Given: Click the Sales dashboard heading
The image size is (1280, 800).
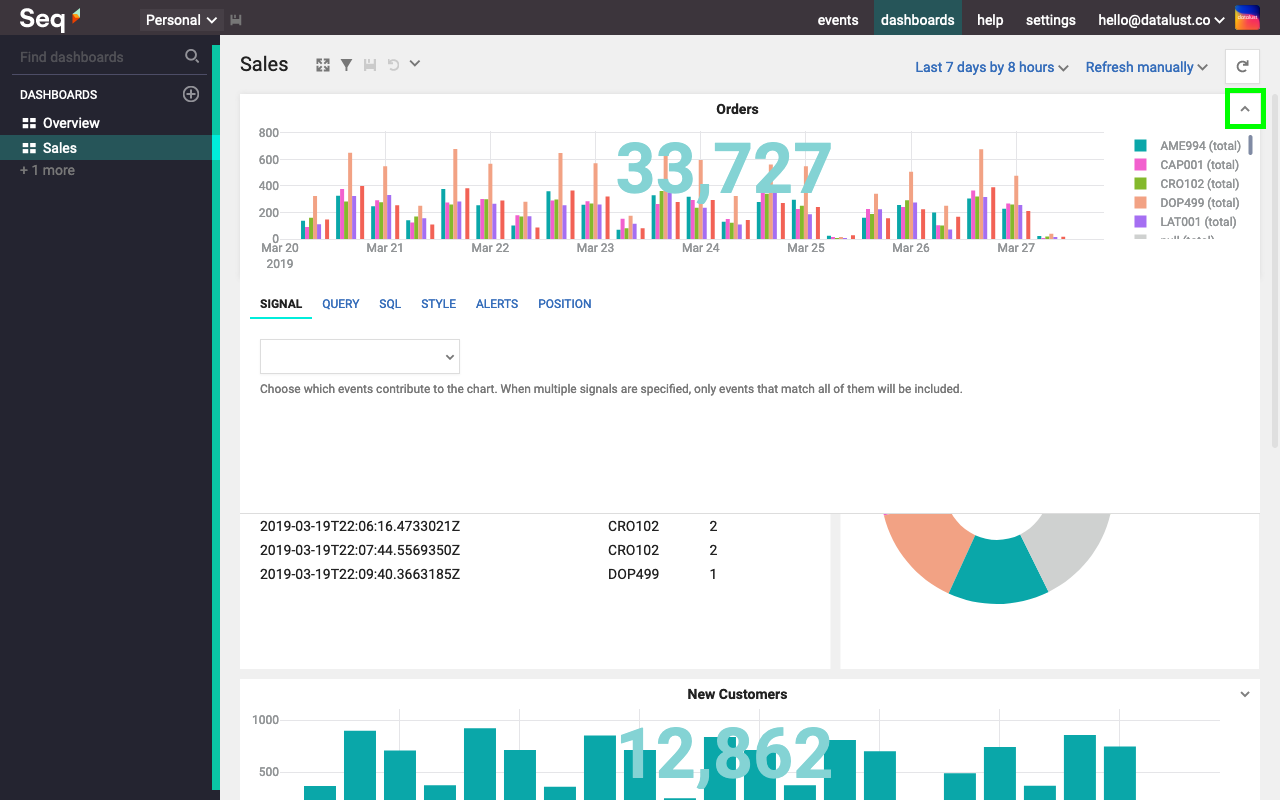Looking at the screenshot, I should 264,64.
